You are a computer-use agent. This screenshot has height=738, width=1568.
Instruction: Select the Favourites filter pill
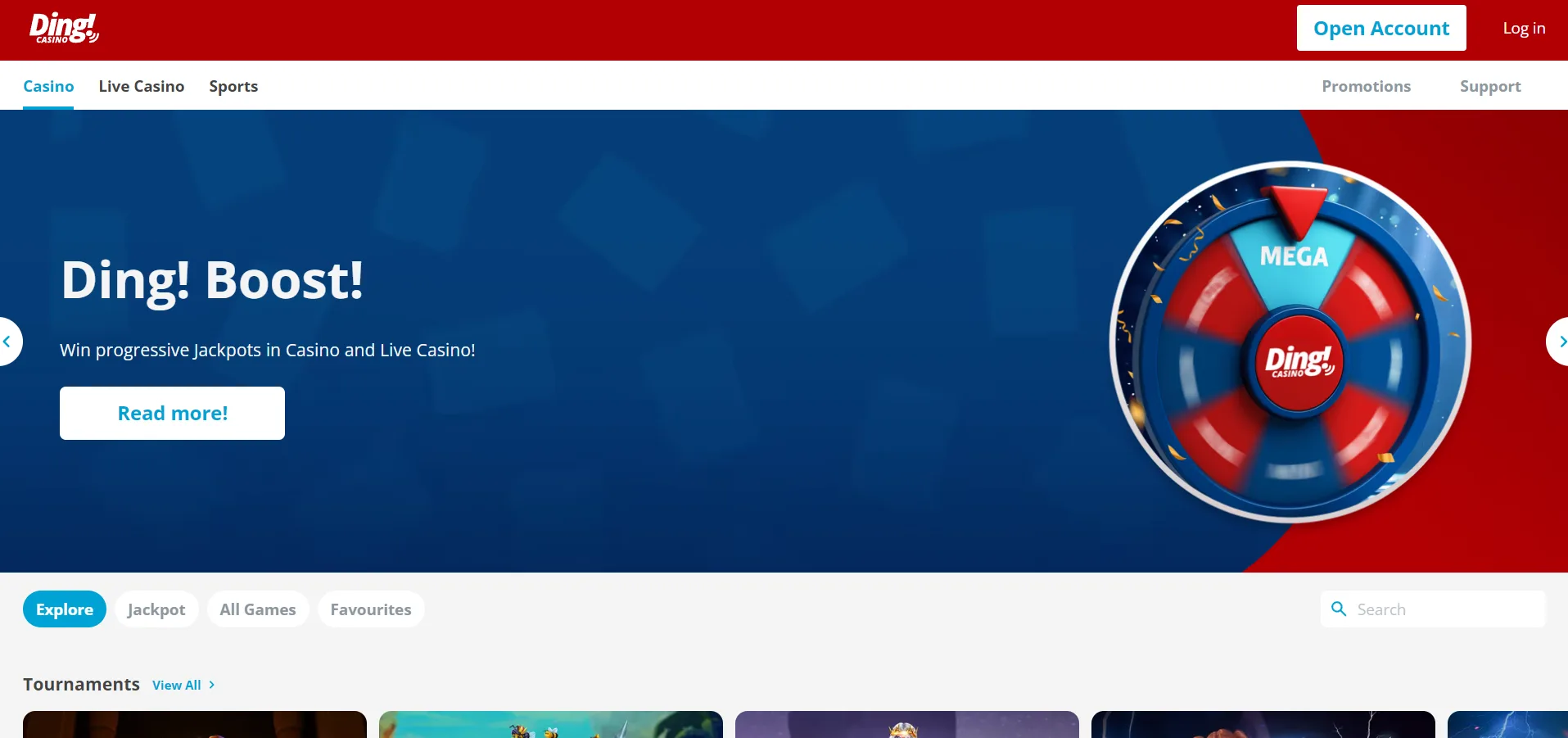371,609
